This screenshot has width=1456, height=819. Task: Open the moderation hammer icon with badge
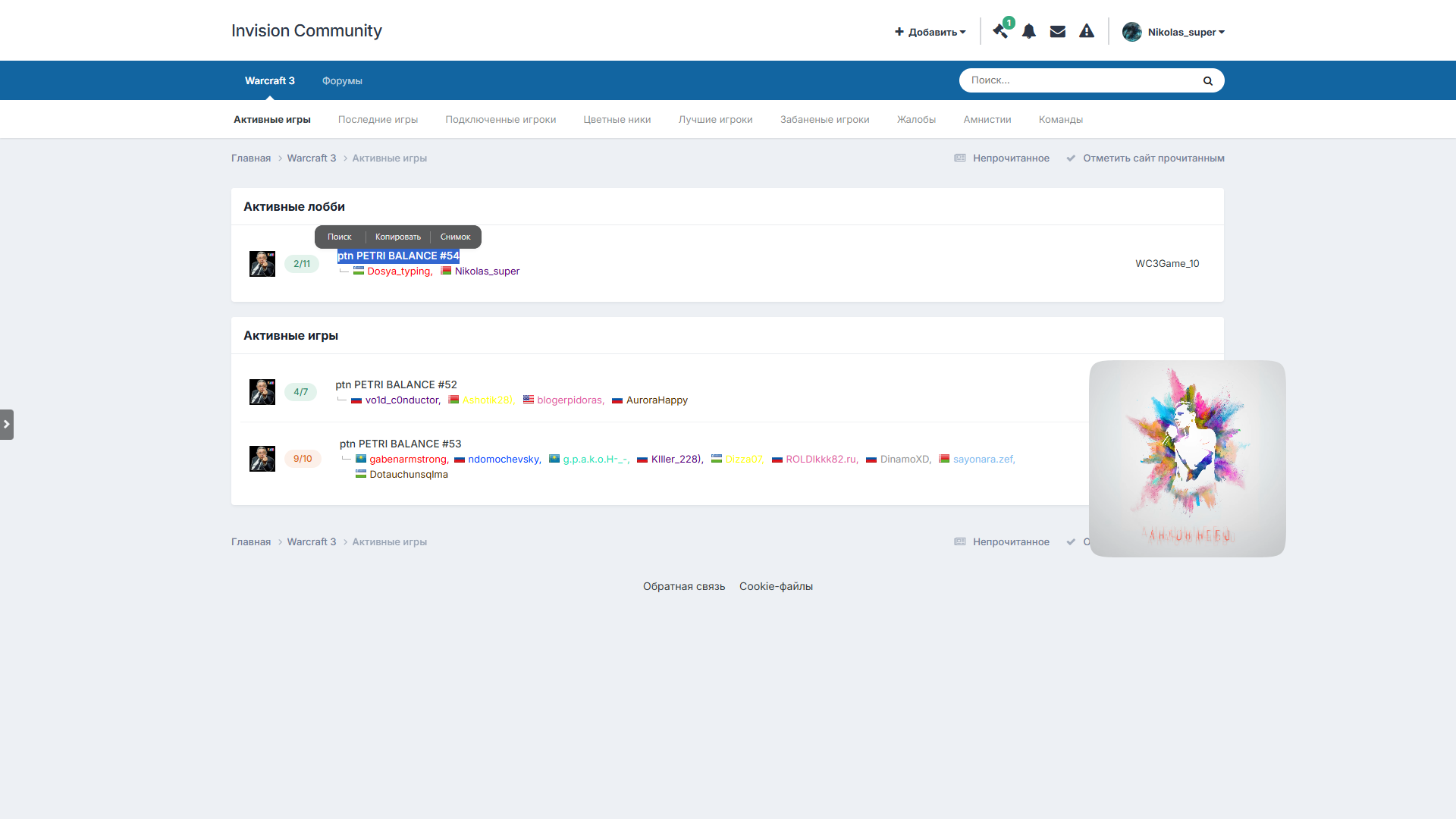1001,31
